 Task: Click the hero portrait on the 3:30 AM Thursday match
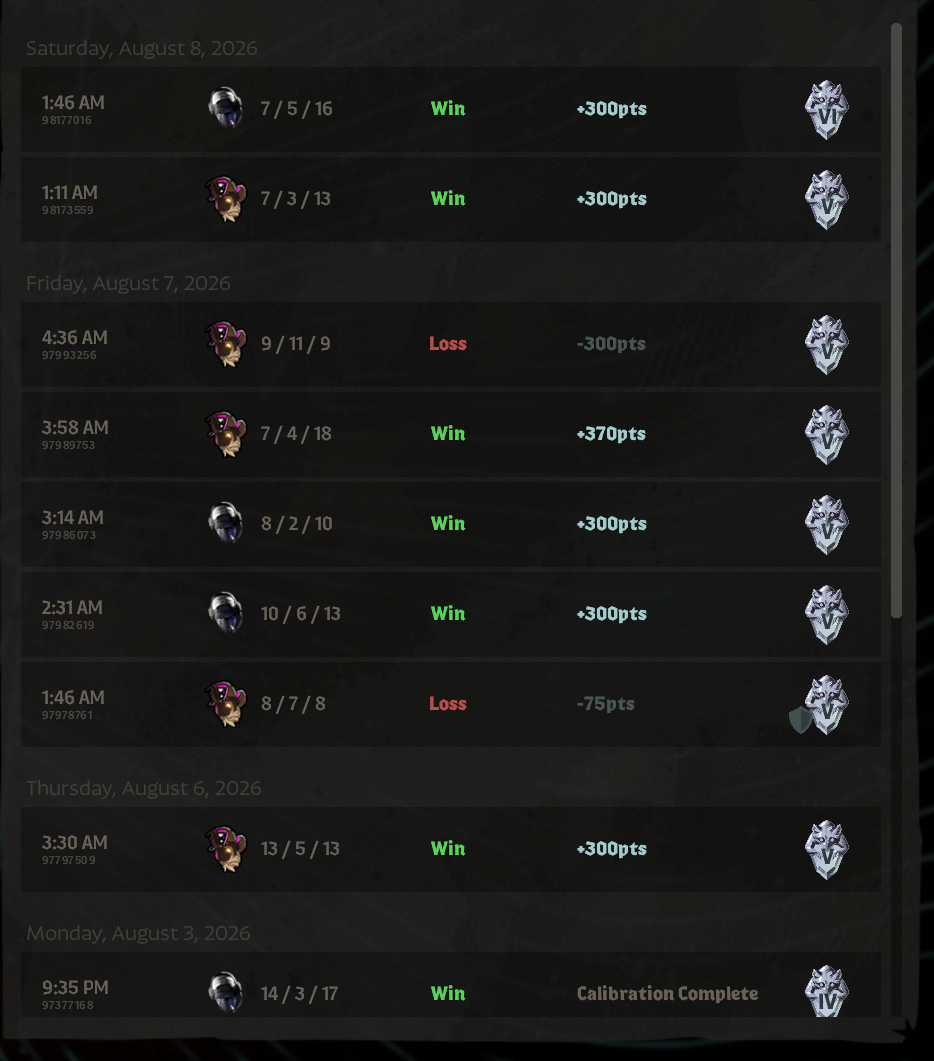pyautogui.click(x=225, y=849)
